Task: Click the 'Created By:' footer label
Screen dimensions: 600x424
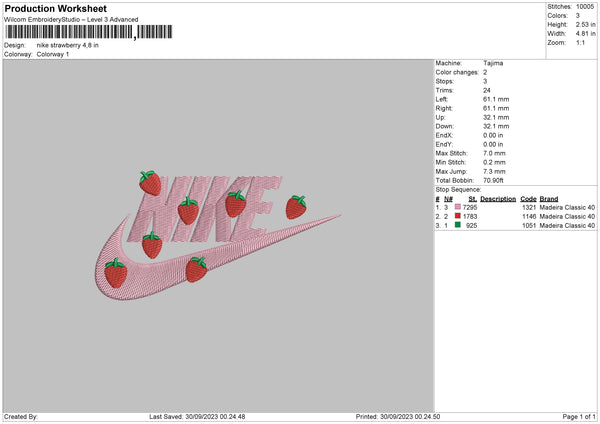Action: click(x=21, y=416)
